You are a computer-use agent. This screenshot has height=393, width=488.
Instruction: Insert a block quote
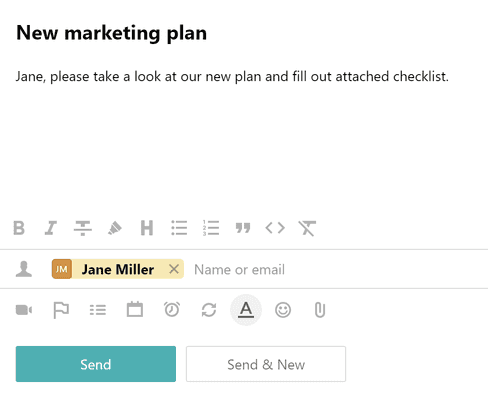click(x=243, y=228)
